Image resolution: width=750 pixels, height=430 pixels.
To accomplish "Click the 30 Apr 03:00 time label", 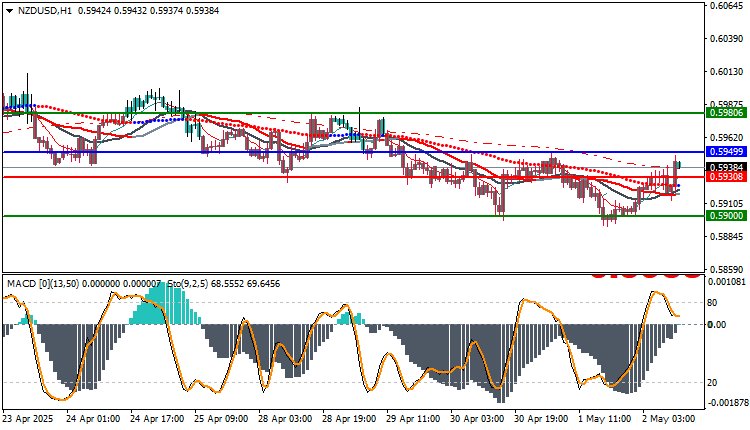I will pyautogui.click(x=477, y=419).
